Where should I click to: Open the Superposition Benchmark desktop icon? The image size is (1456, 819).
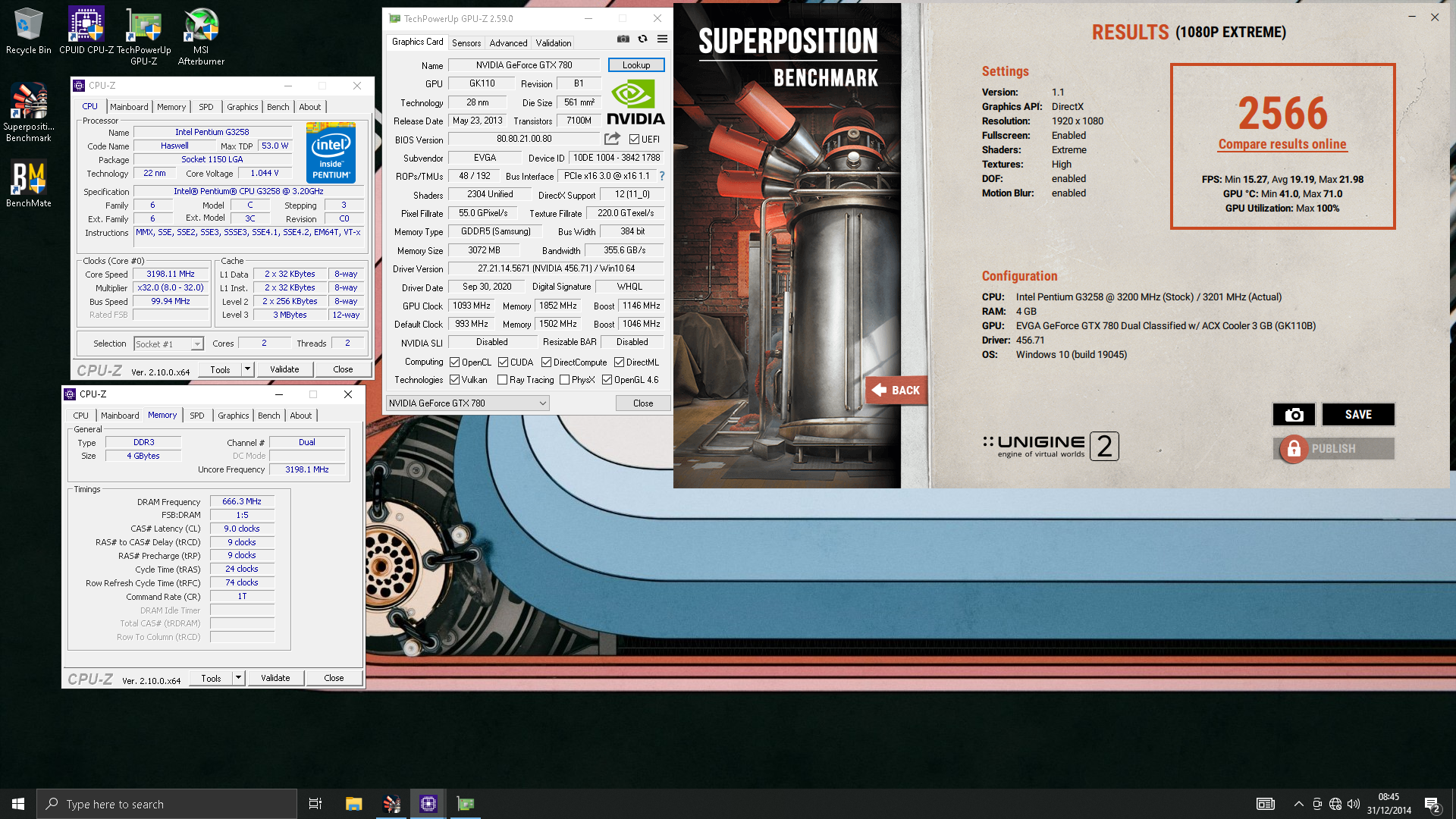coord(29,113)
